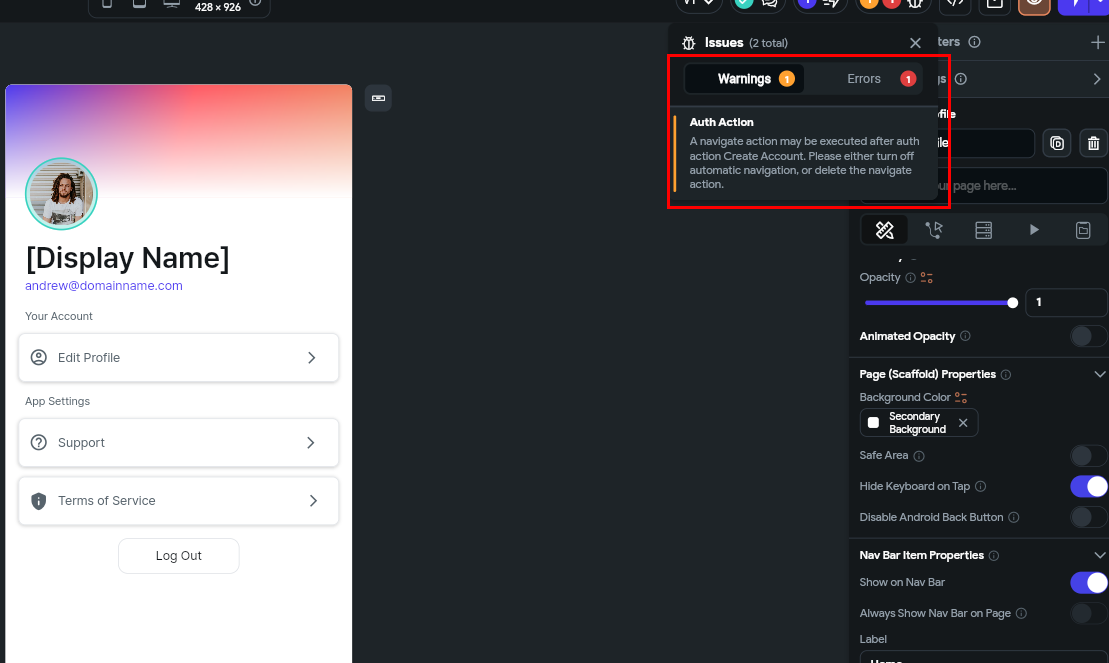Click info icon next to Disable Android Back Button
1109x663 pixels.
1014,517
